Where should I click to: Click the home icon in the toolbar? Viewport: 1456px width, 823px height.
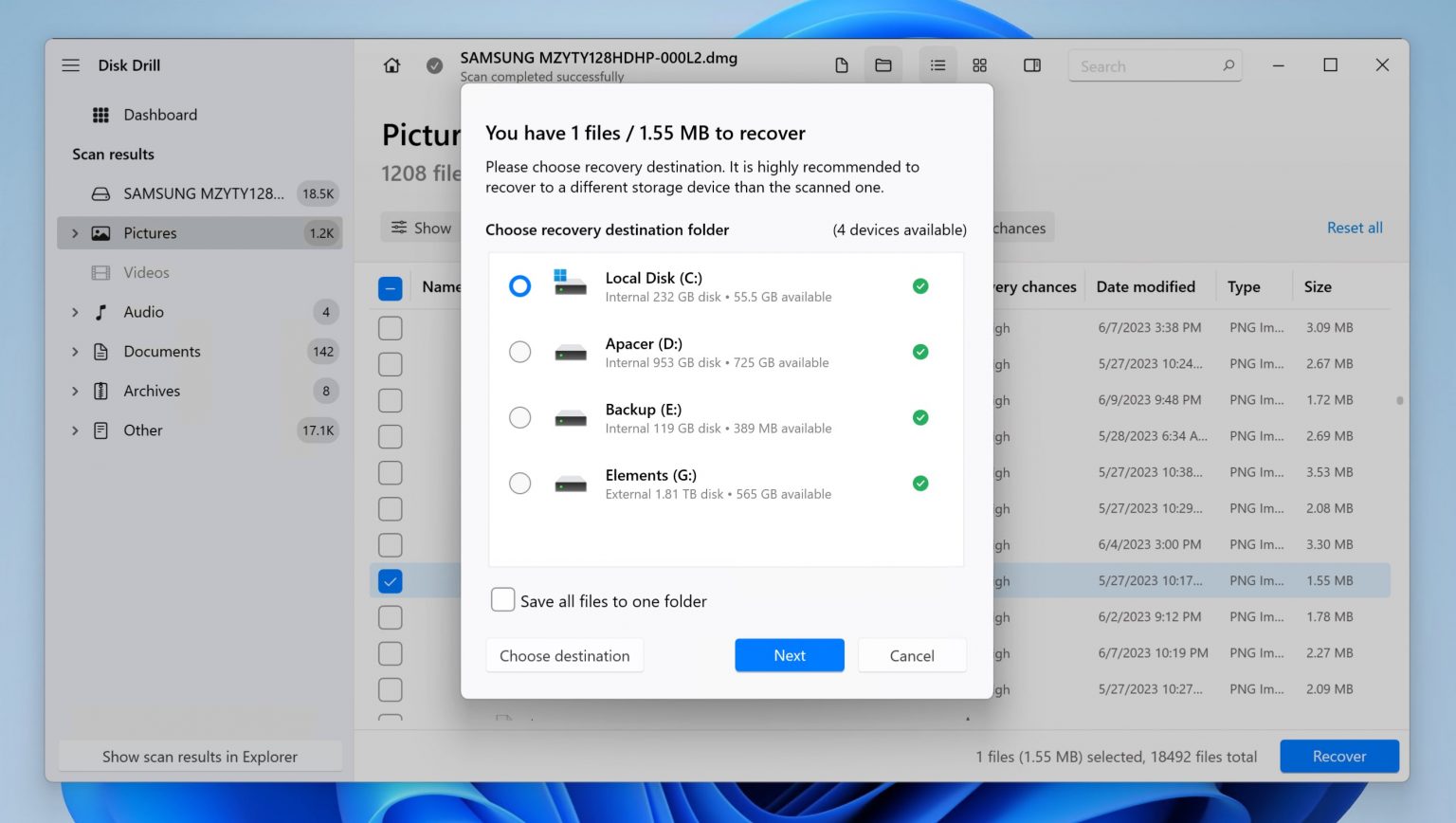click(391, 64)
